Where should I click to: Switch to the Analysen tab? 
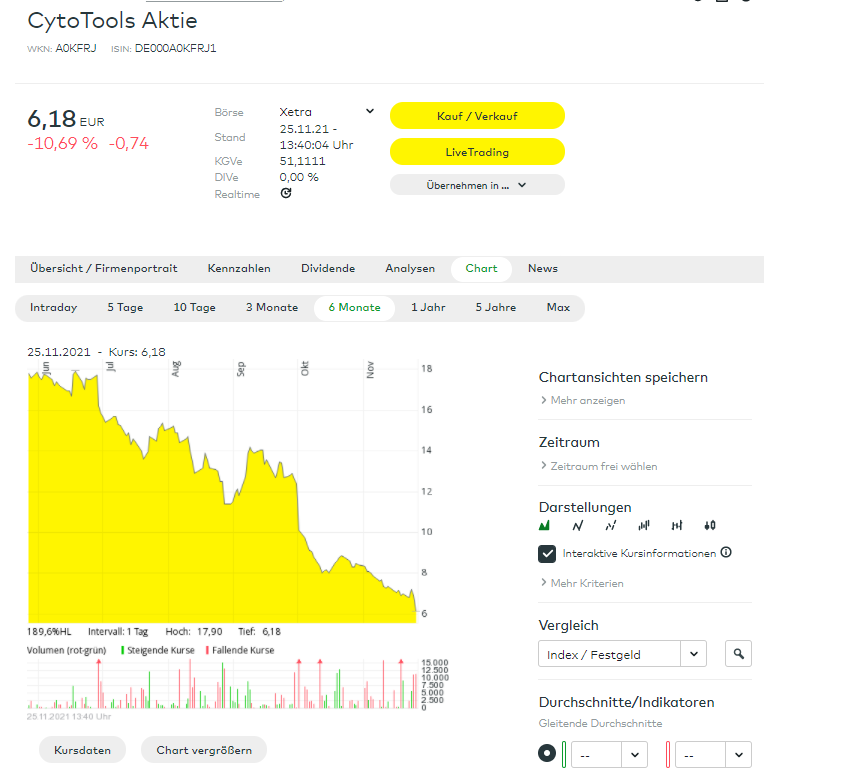(410, 268)
